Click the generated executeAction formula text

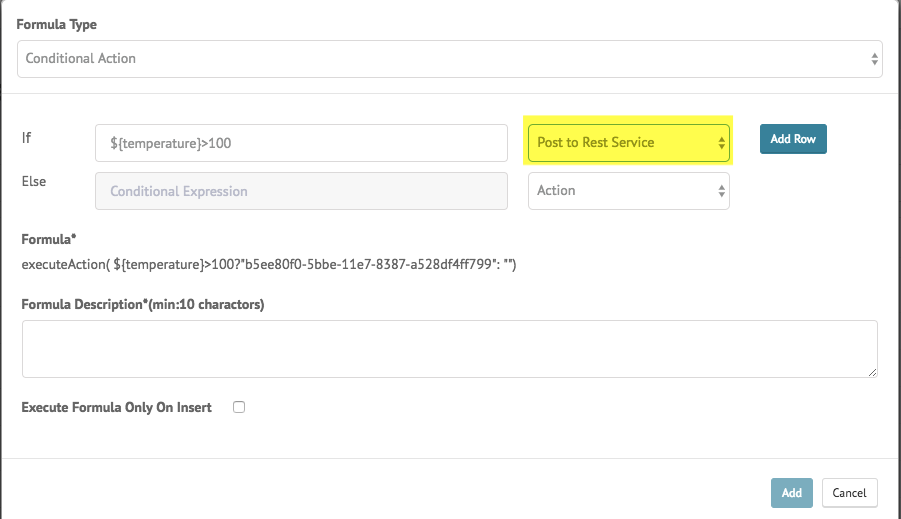[269, 264]
